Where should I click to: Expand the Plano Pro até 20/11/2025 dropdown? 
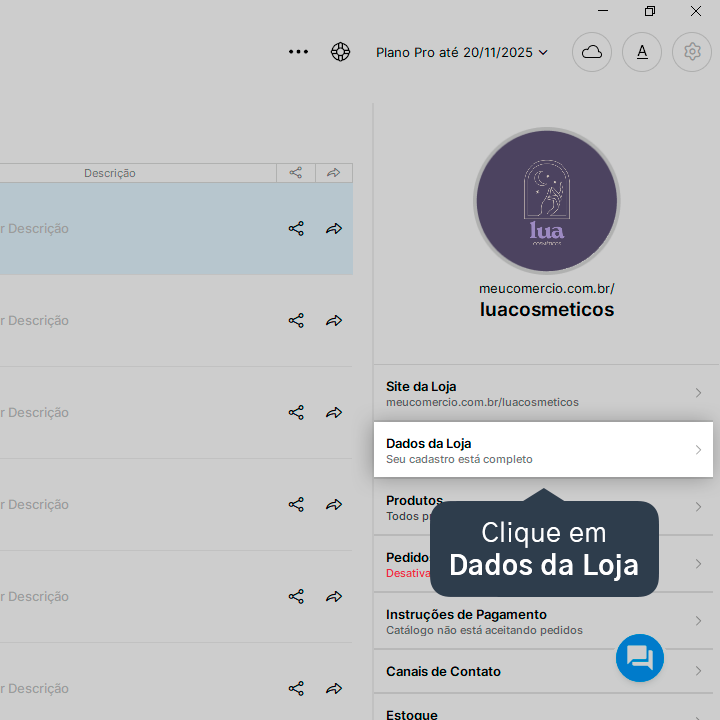tap(461, 52)
